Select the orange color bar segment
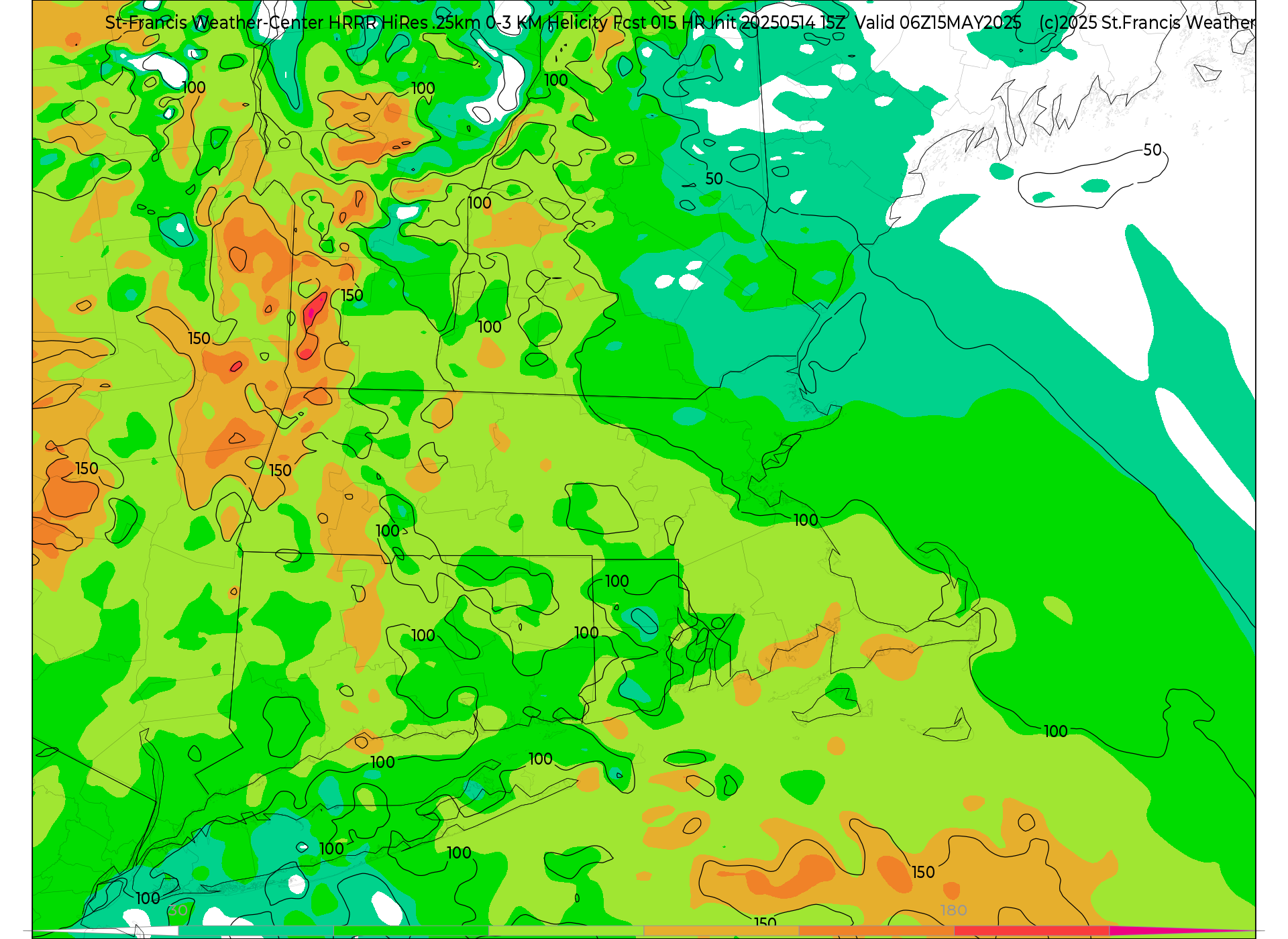Image resolution: width=1288 pixels, height=939 pixels. tap(875, 930)
